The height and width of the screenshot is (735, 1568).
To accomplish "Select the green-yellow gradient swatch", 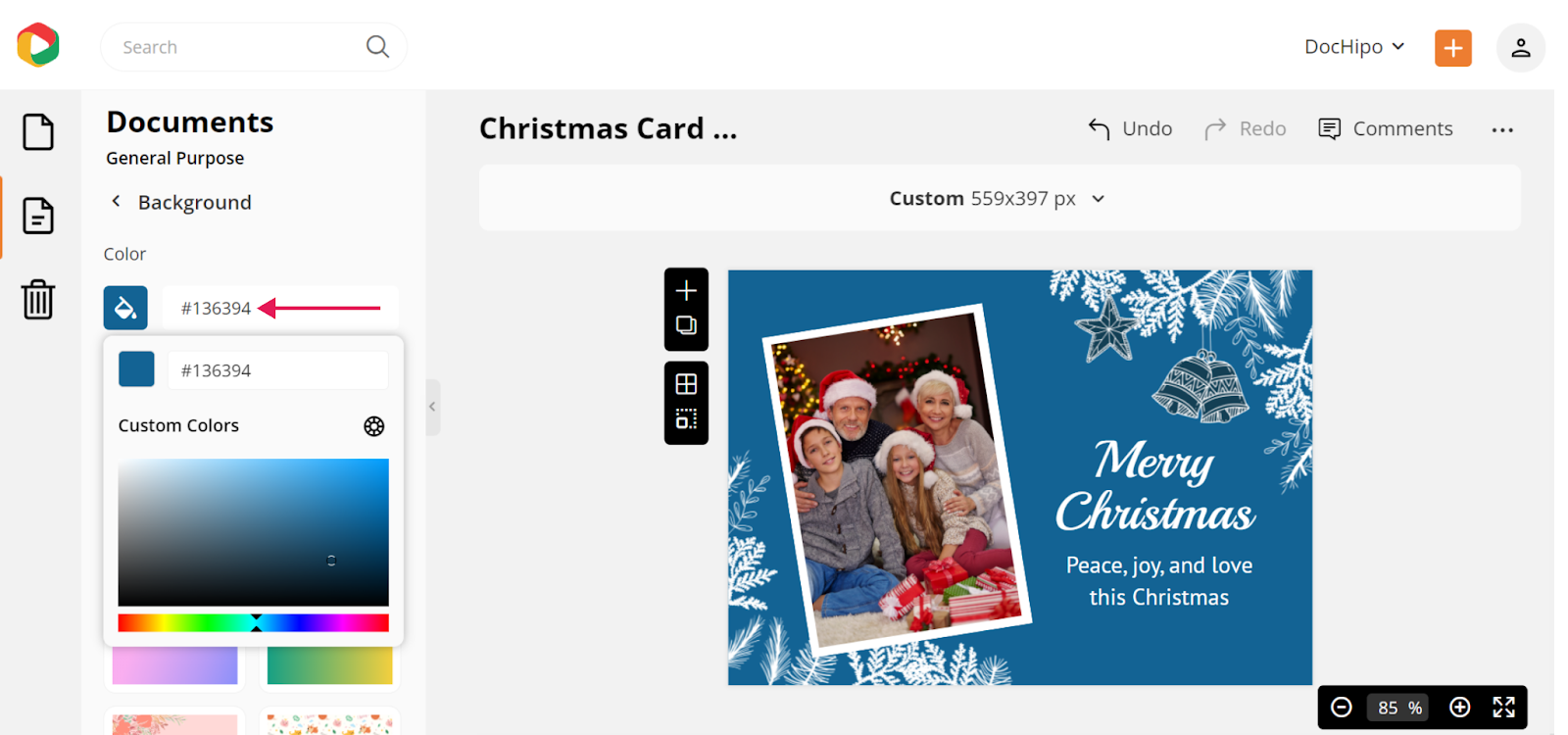I will point(329,665).
